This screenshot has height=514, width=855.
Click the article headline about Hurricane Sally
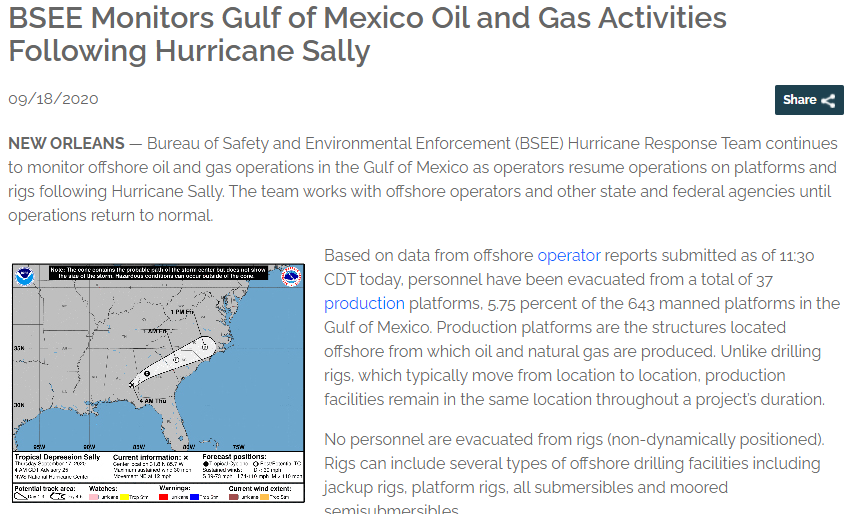[367, 34]
